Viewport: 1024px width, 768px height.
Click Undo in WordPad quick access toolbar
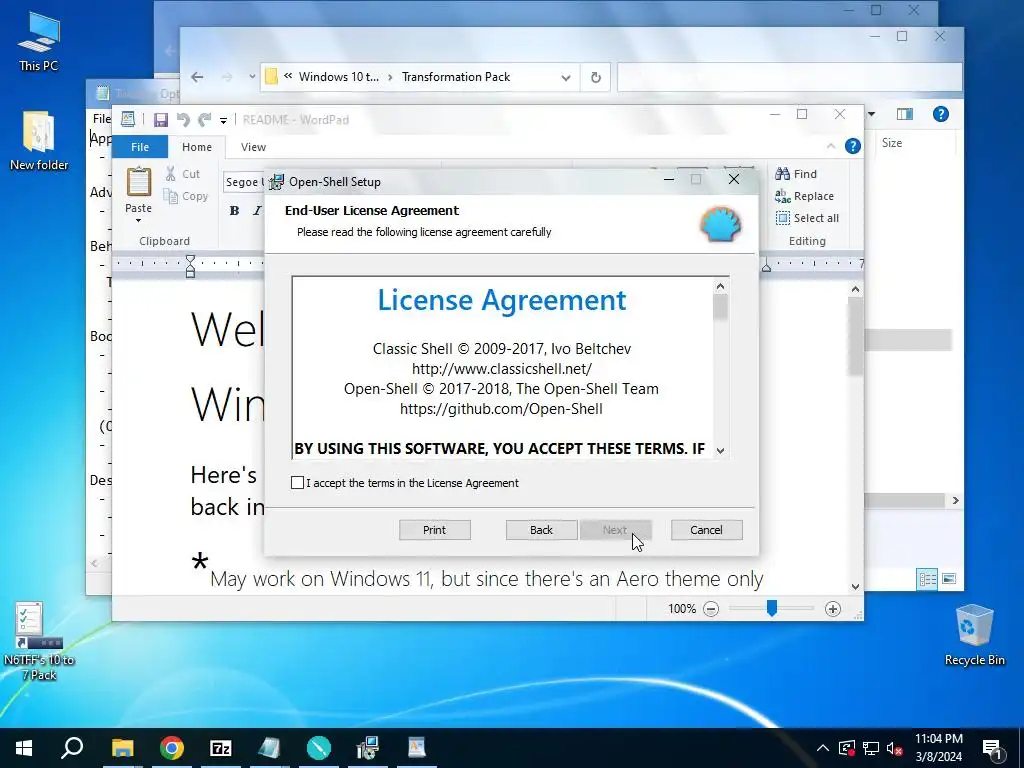[x=184, y=120]
